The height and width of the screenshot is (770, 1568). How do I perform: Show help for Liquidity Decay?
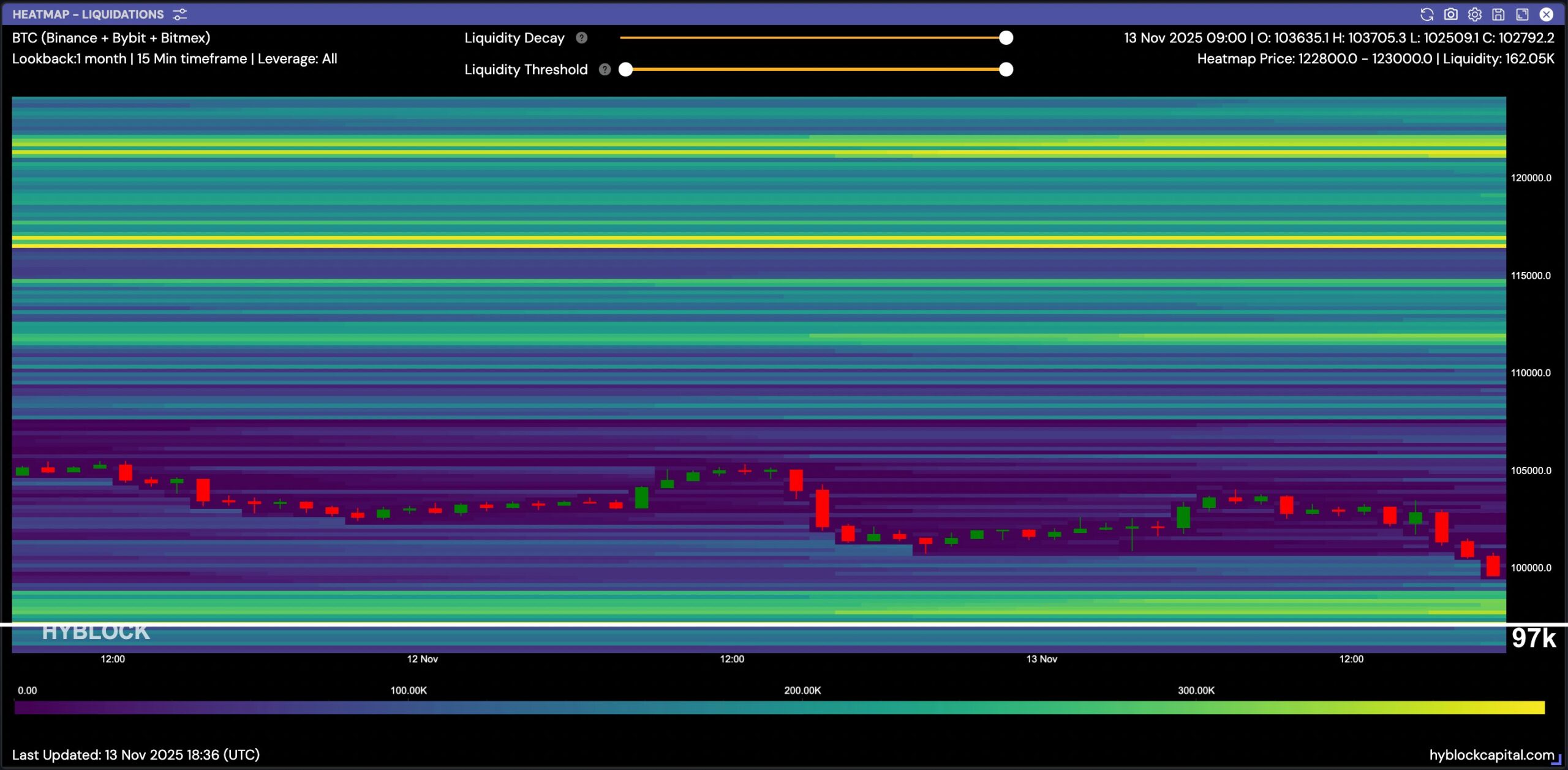click(x=581, y=38)
